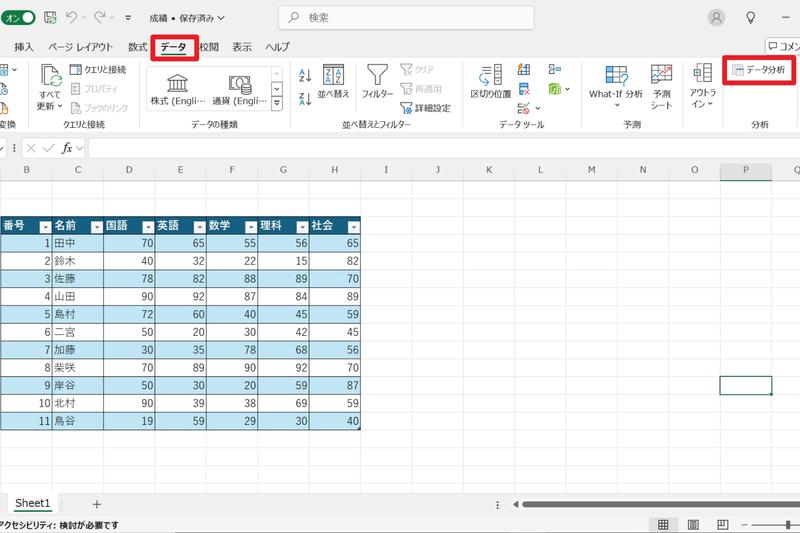Add a new sheet with the plus icon
This screenshot has height=533, width=800.
97,504
